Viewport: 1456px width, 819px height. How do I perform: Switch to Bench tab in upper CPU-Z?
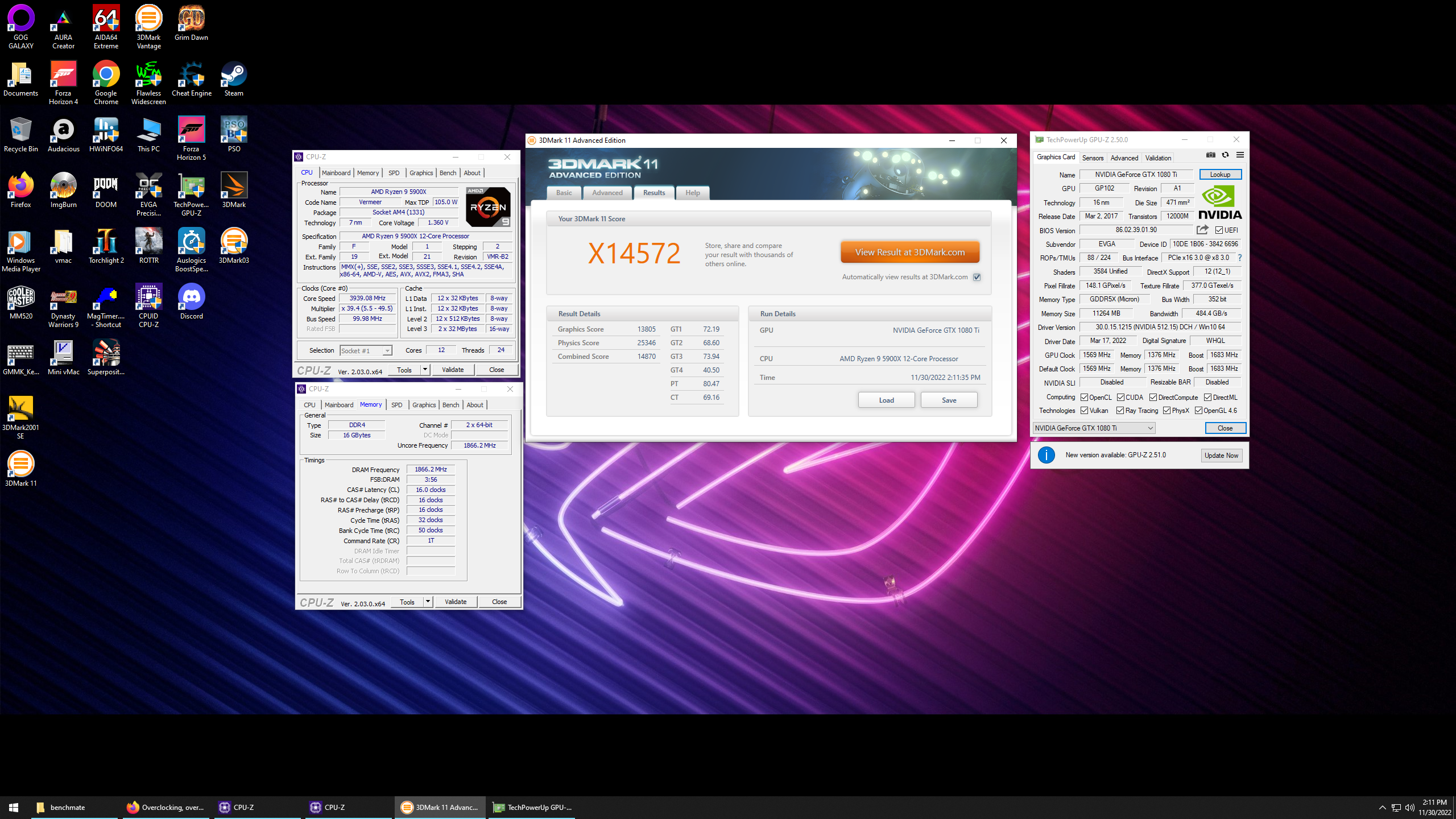[x=448, y=173]
